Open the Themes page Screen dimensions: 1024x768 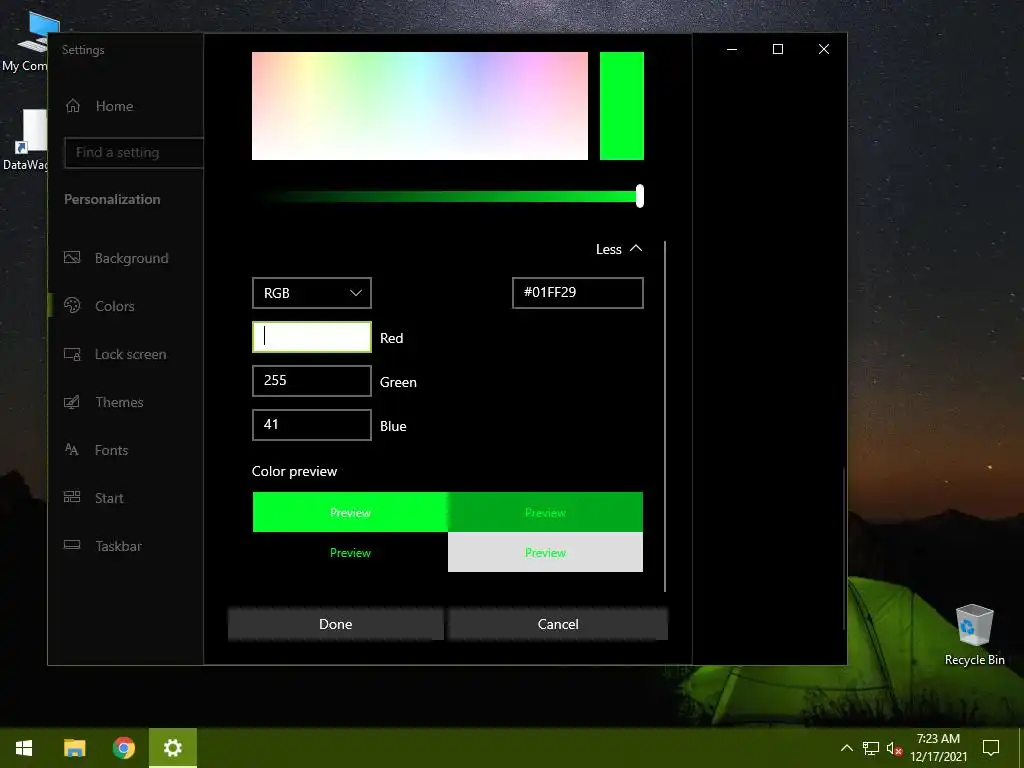[119, 402]
